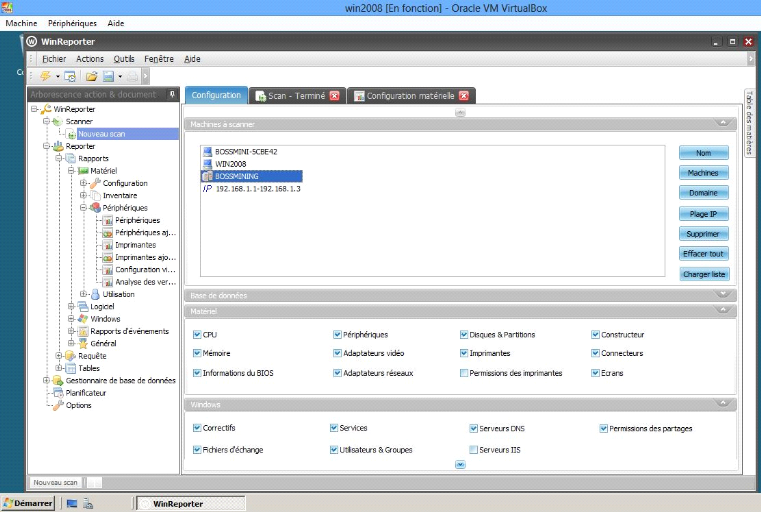Click the print toolbar icon
The height and width of the screenshot is (512, 761).
(132, 76)
